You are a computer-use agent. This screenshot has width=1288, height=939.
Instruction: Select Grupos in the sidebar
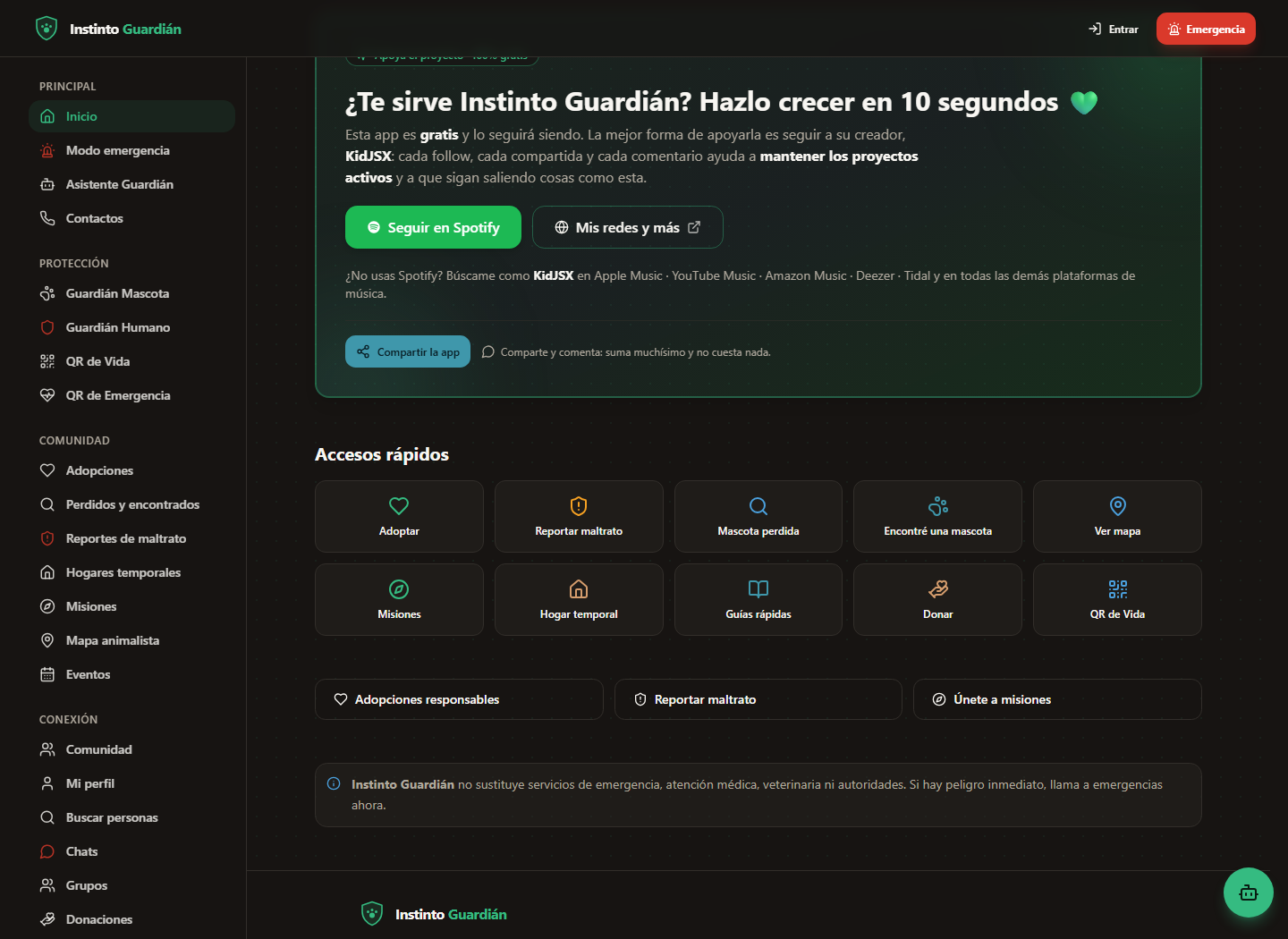tap(131, 885)
